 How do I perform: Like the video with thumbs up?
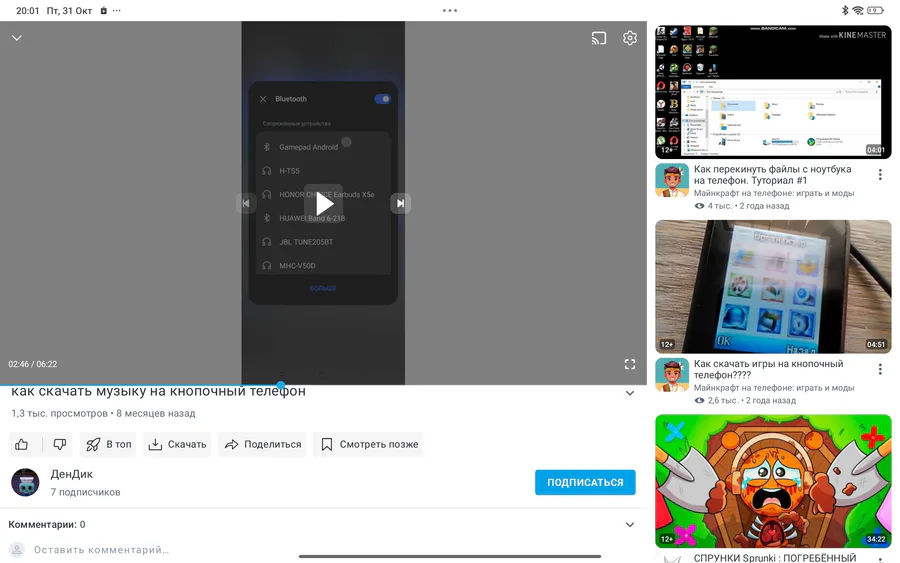coord(22,444)
